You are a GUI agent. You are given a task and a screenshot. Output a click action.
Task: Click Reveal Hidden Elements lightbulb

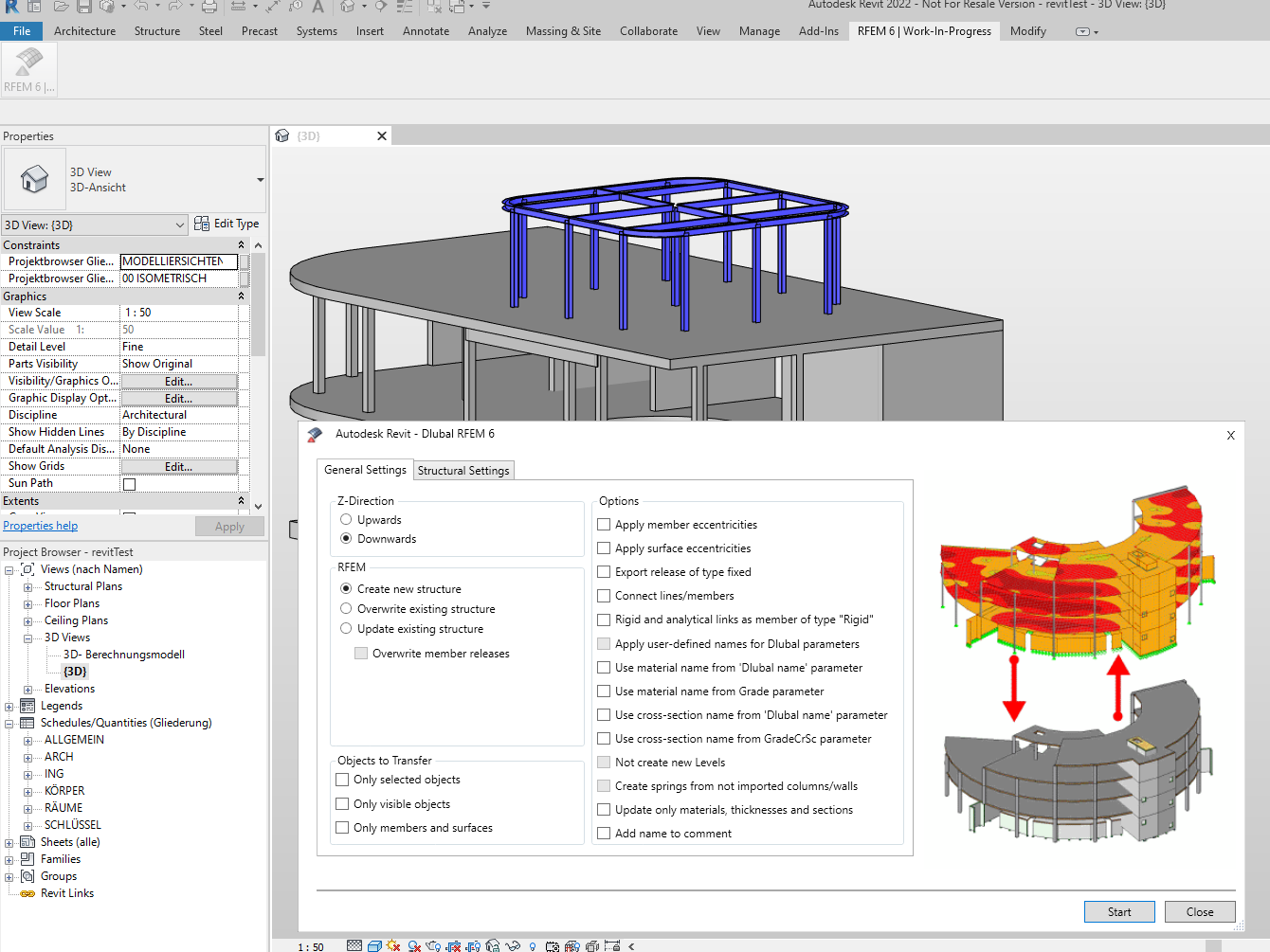(532, 944)
